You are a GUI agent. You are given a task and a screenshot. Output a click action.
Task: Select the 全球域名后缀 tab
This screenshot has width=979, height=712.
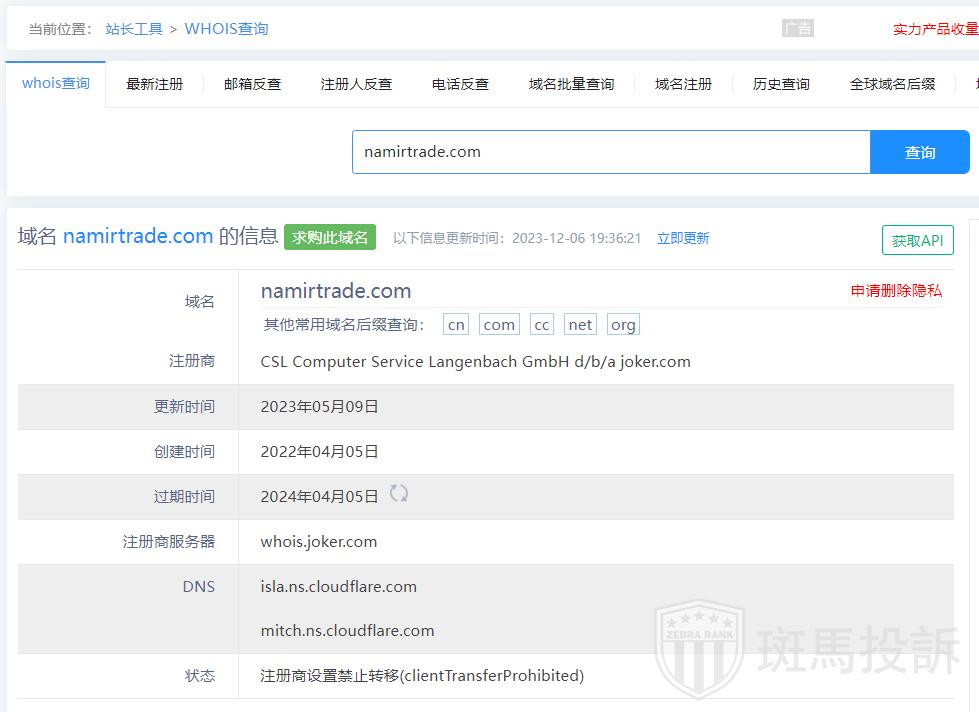[892, 85]
